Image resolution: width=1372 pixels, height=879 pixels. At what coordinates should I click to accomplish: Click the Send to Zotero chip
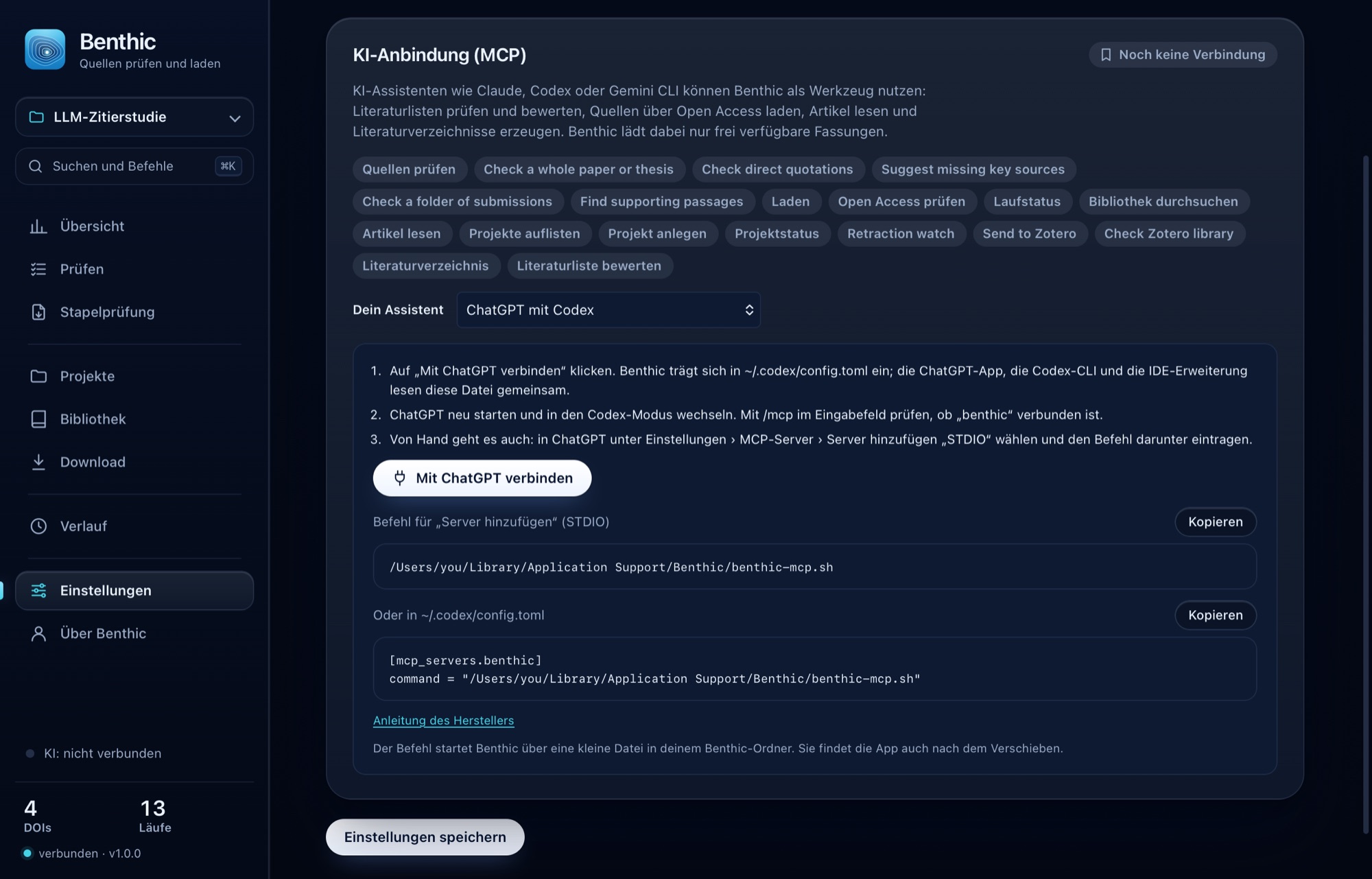(1029, 234)
